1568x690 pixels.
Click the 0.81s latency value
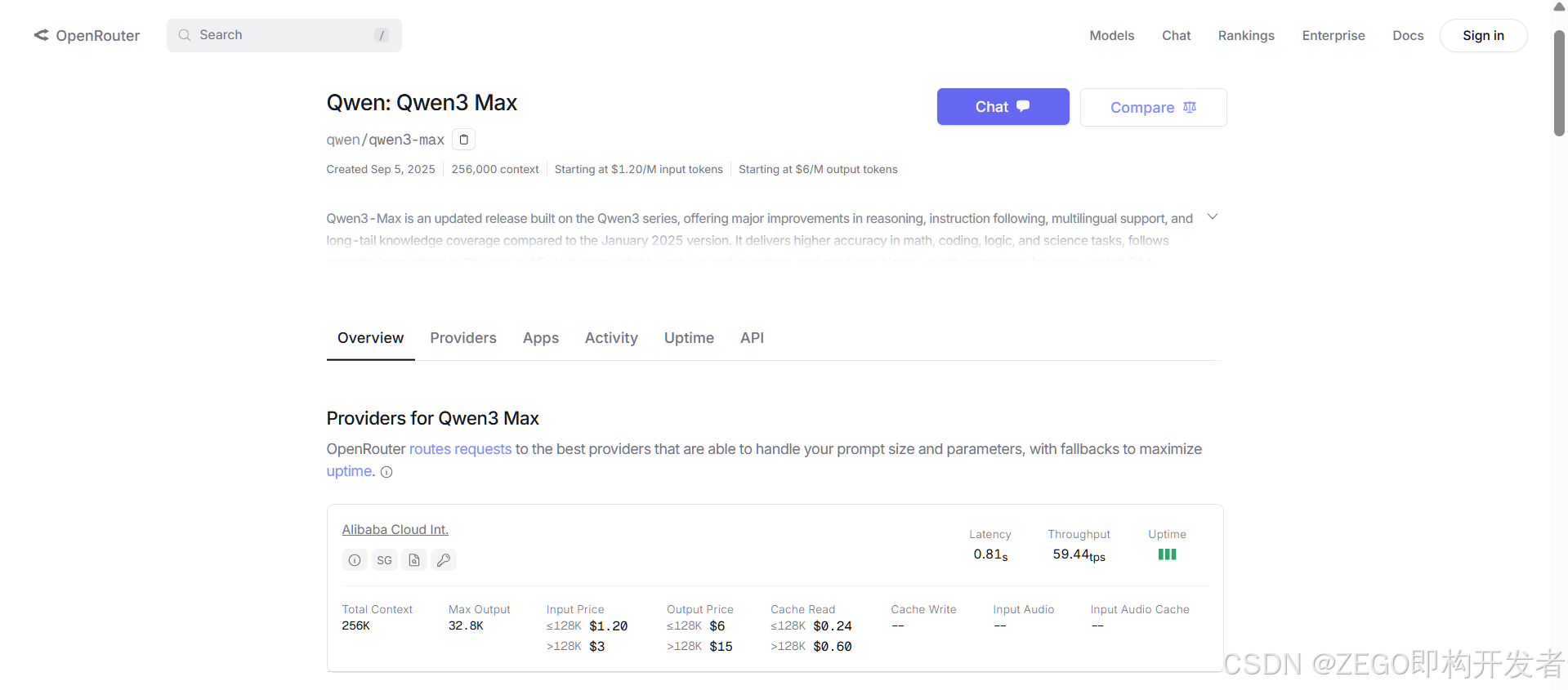[990, 554]
